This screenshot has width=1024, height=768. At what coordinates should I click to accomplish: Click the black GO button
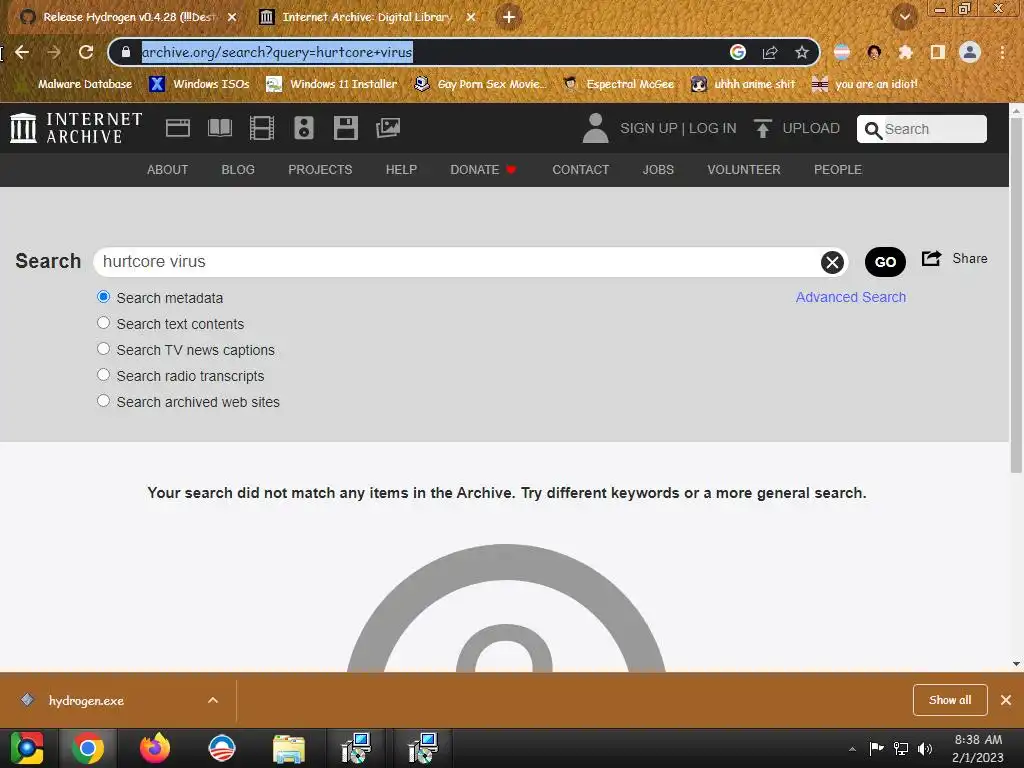pos(885,262)
